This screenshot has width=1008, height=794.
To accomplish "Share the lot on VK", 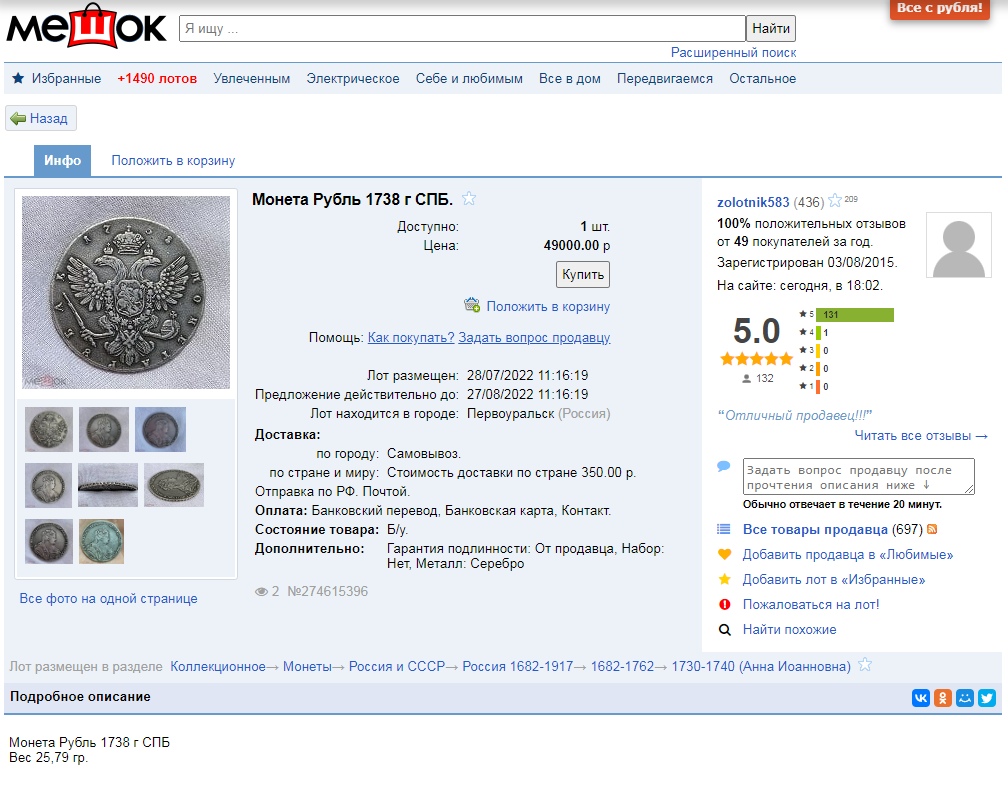I will pyautogui.click(x=920, y=698).
